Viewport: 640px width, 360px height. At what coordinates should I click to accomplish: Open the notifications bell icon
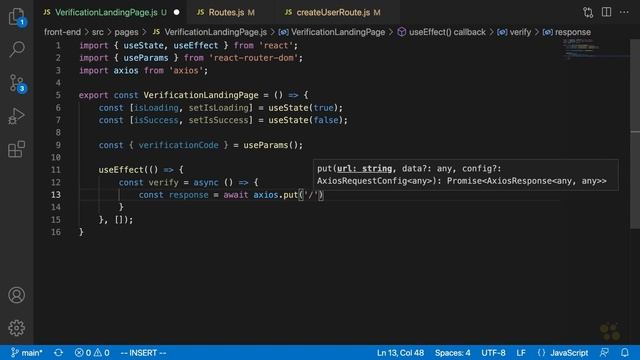coord(624,353)
